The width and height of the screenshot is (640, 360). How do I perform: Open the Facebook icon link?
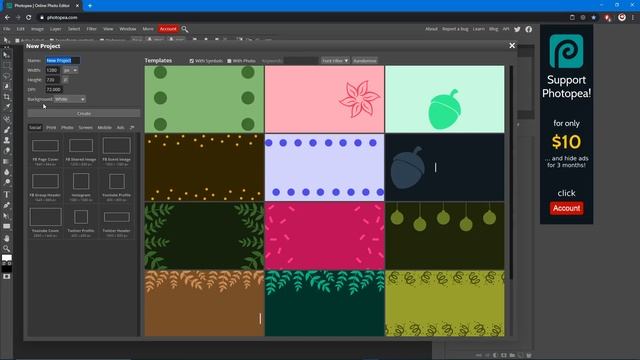pos(529,29)
